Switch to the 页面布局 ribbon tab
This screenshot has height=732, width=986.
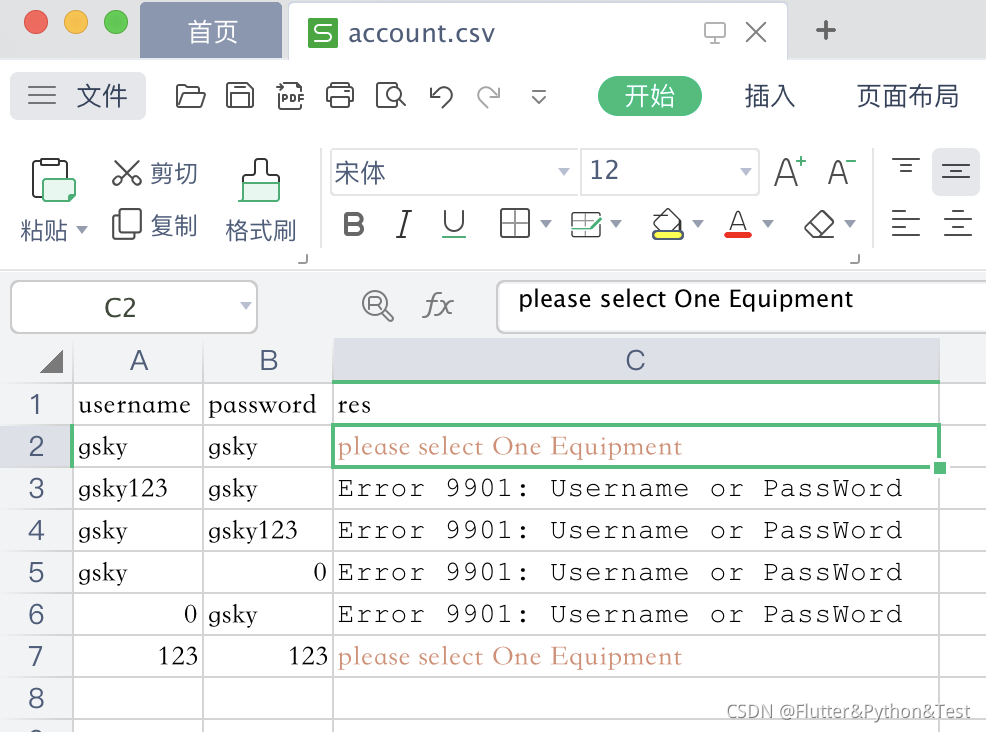coord(907,96)
